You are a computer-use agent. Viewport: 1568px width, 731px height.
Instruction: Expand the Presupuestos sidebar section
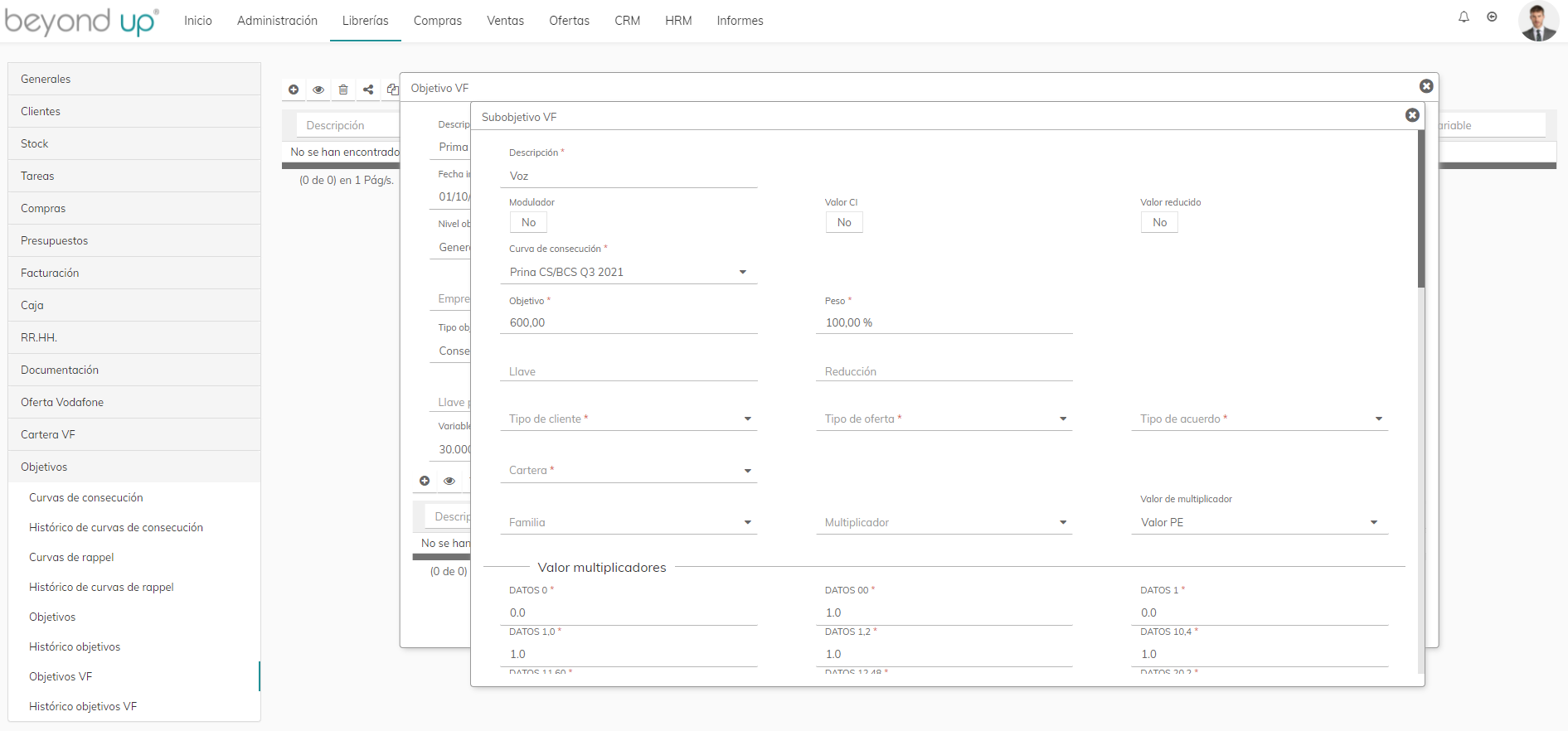pos(134,240)
